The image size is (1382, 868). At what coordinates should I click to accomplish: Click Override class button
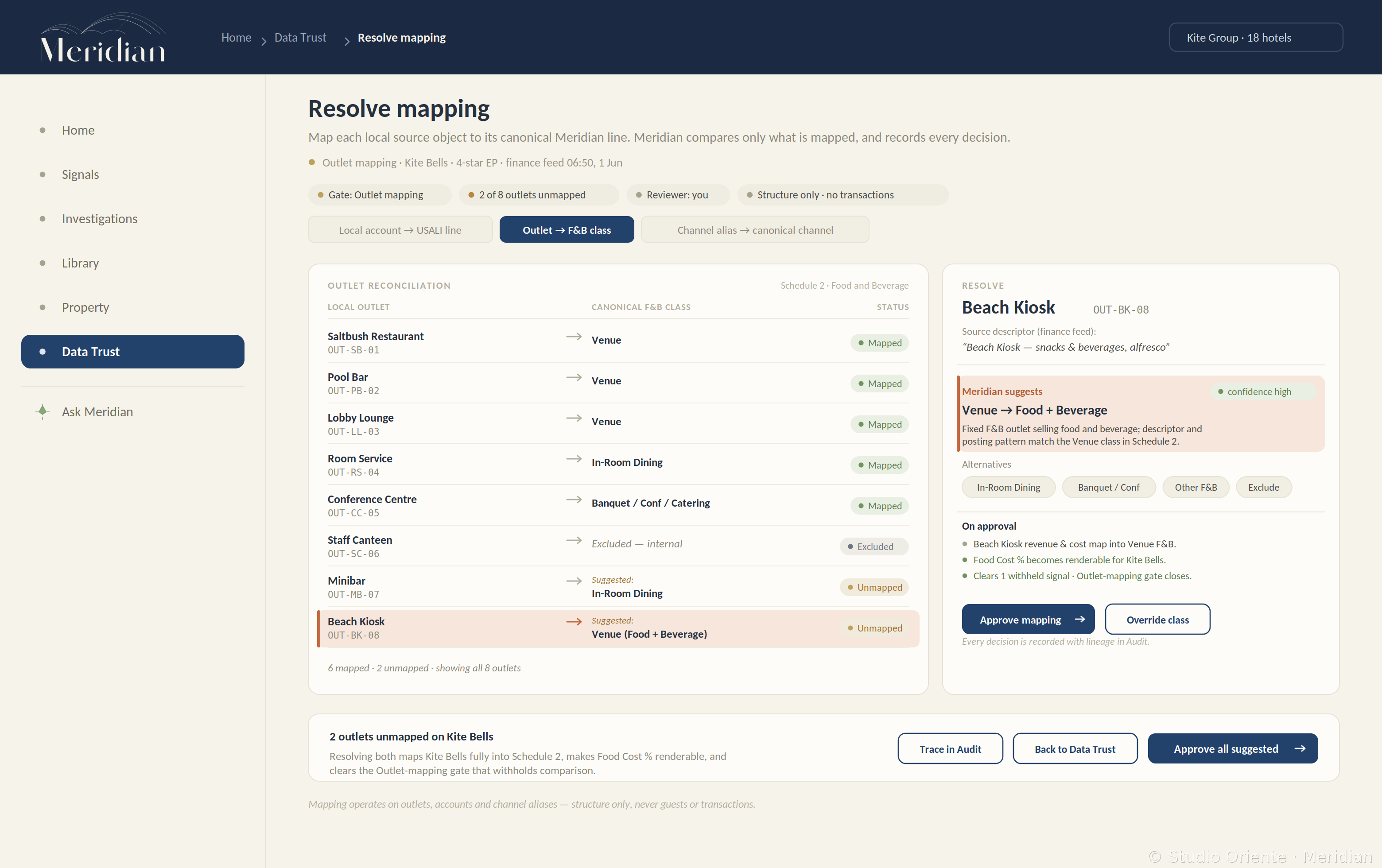tap(1157, 619)
